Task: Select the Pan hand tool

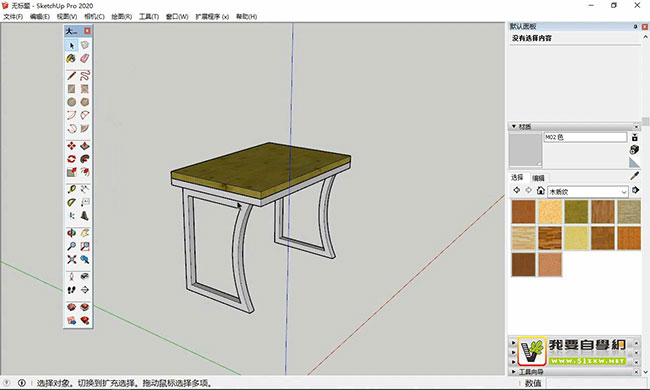Action: [85, 233]
